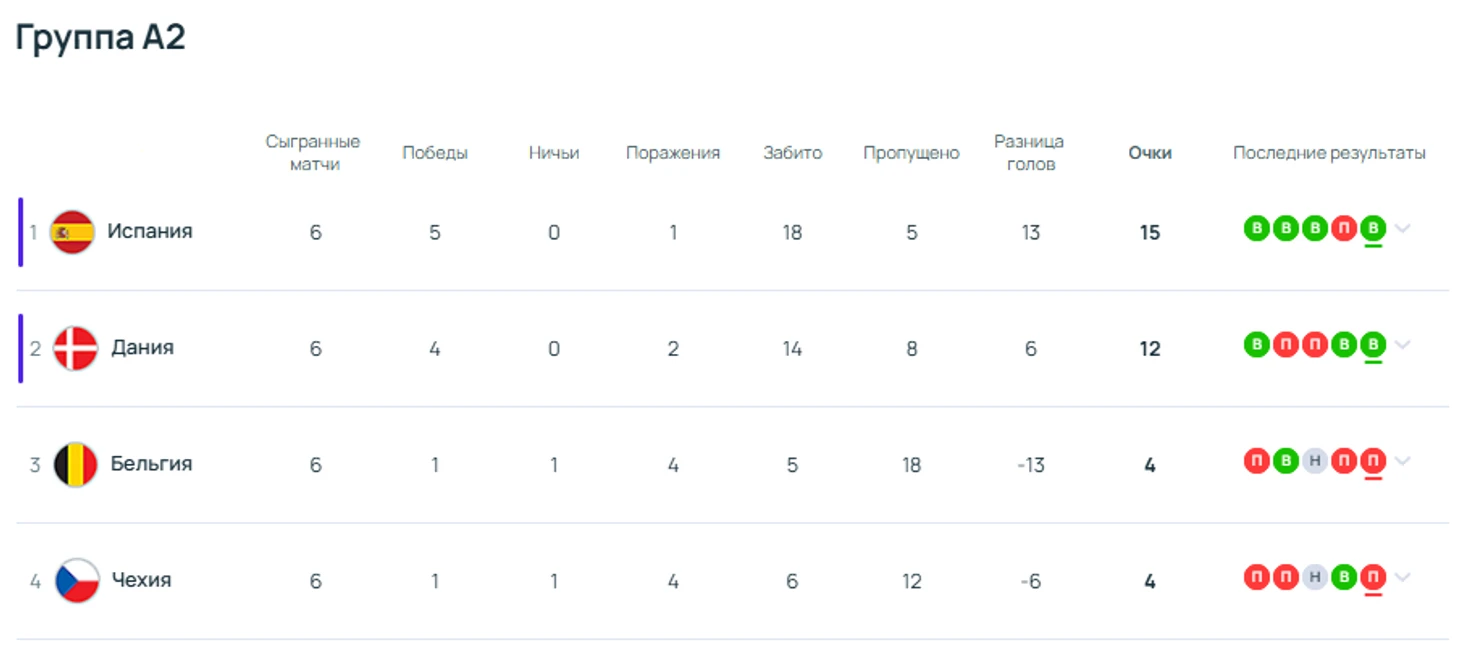Click Denmark's underlined latest win badge
This screenshot has height=654, width=1460.
[x=1373, y=345]
